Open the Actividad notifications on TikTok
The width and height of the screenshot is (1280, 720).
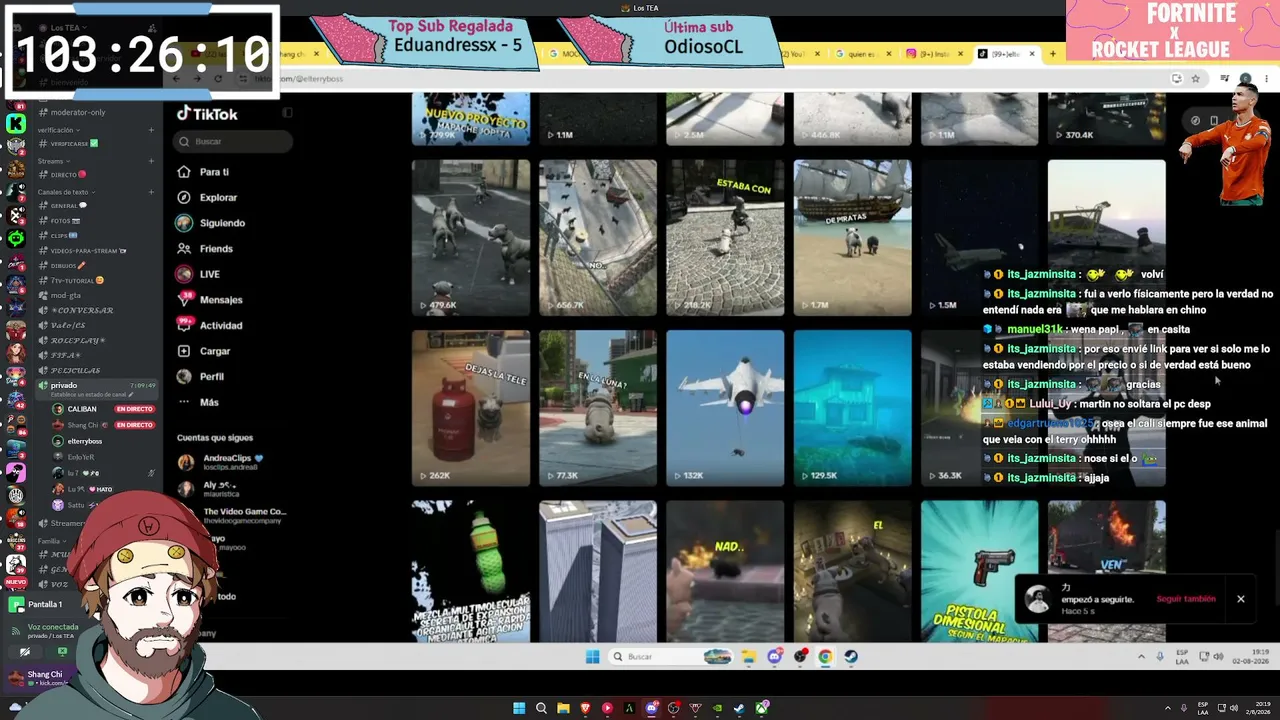[209, 325]
